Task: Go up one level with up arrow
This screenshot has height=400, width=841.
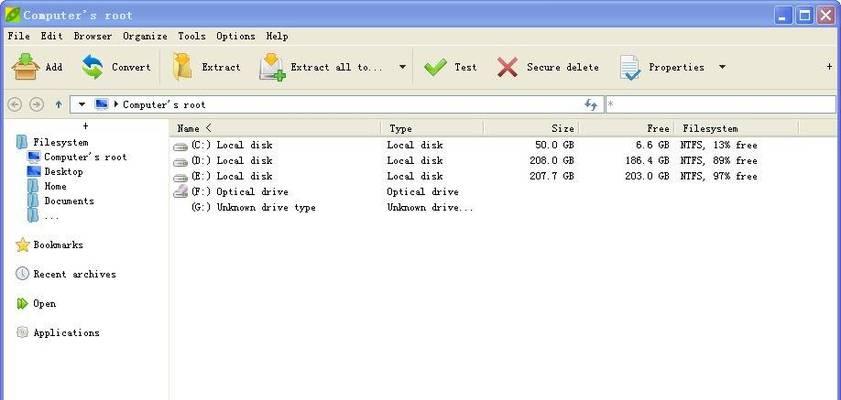Action: pos(58,105)
